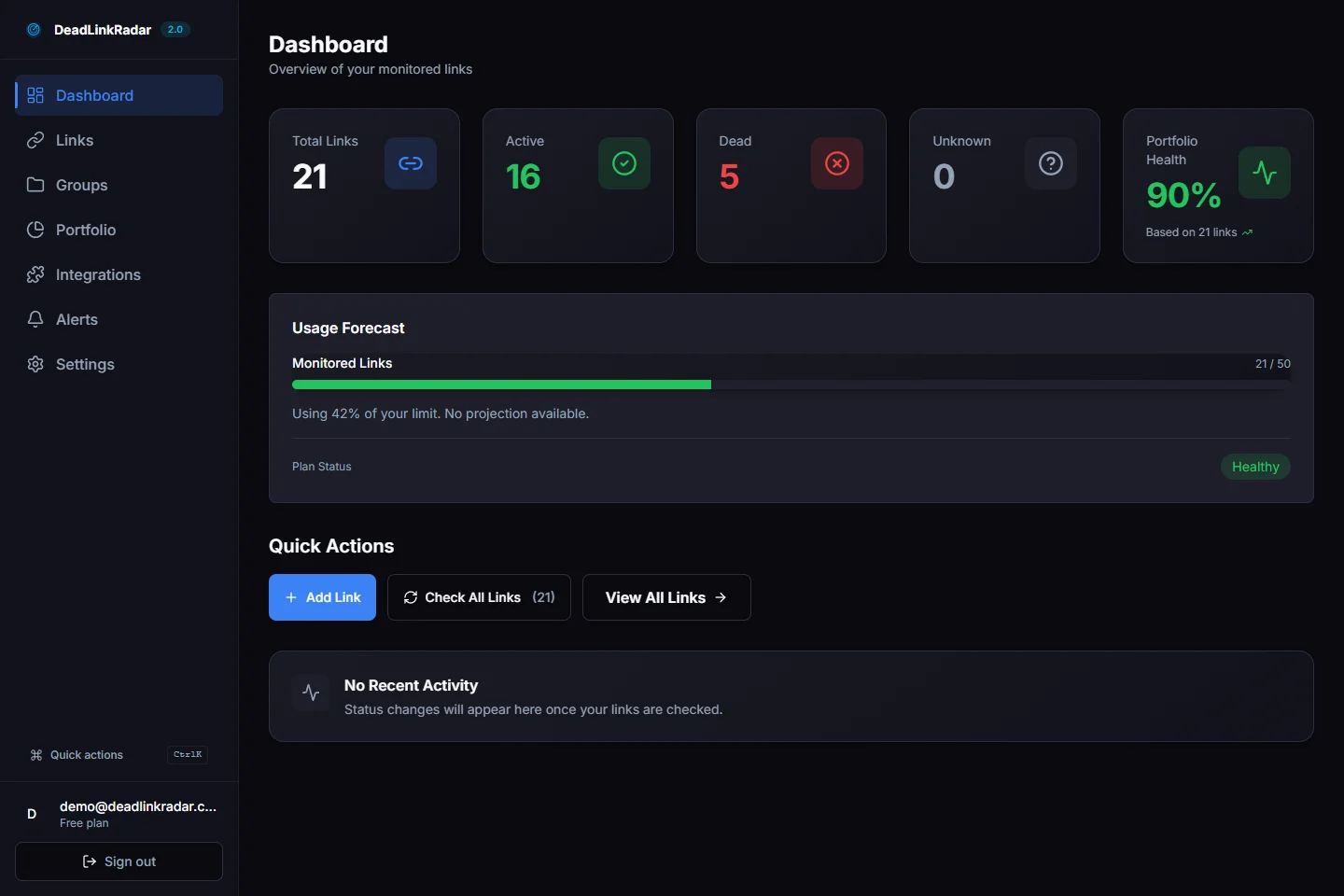This screenshot has width=1344, height=896.
Task: Click the question mark icon in Unknown card
Action: click(x=1051, y=163)
